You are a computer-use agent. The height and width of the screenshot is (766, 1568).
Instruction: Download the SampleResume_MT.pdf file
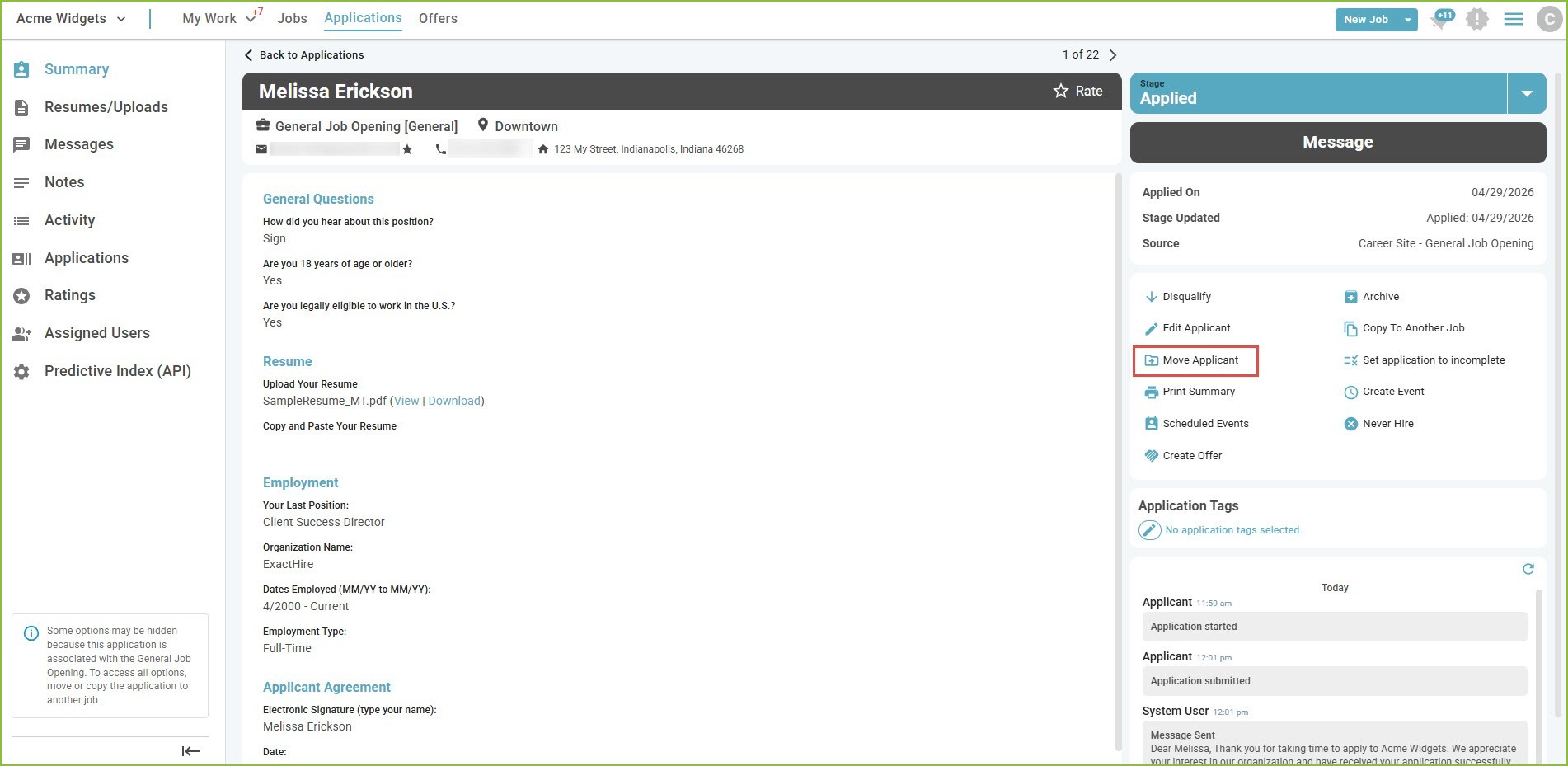tap(453, 401)
